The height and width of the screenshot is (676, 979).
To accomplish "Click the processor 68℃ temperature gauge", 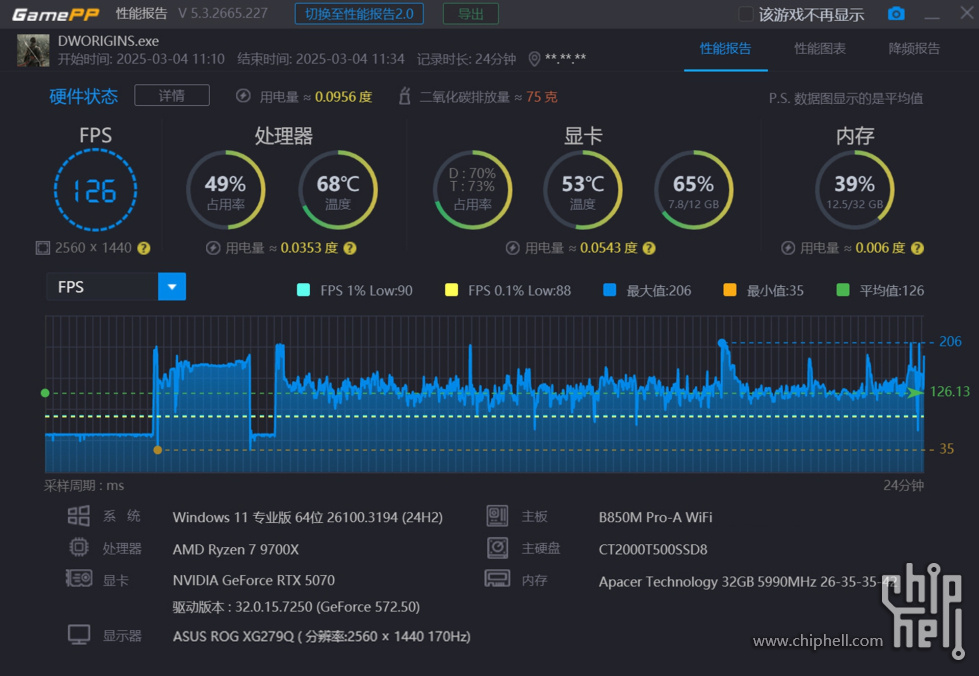I will pos(338,190).
